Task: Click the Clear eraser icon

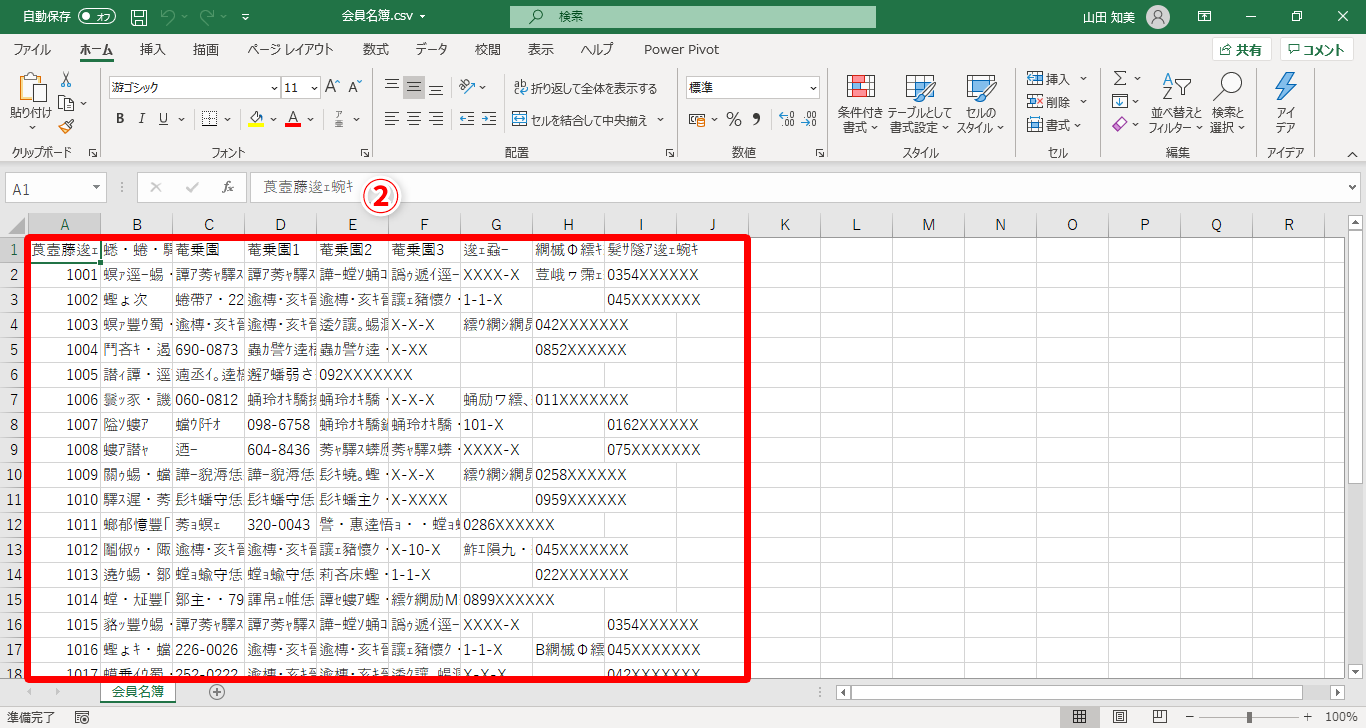Action: click(x=1120, y=124)
